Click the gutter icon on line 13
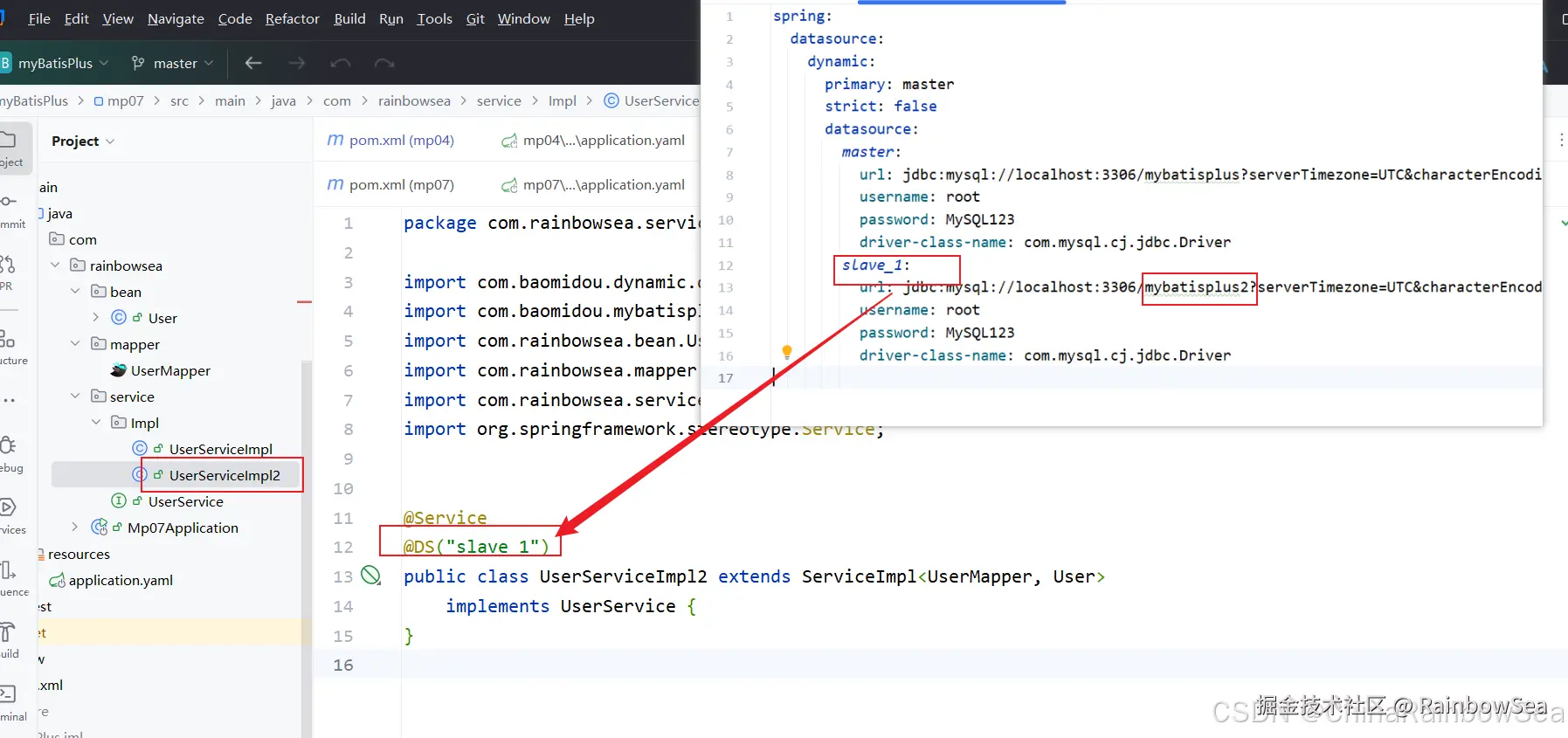This screenshot has height=738, width=1568. [x=371, y=575]
